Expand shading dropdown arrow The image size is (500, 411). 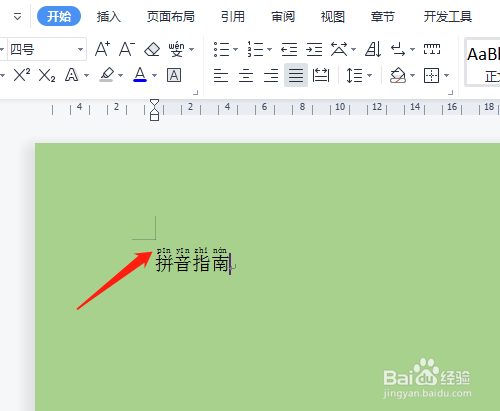(x=413, y=76)
